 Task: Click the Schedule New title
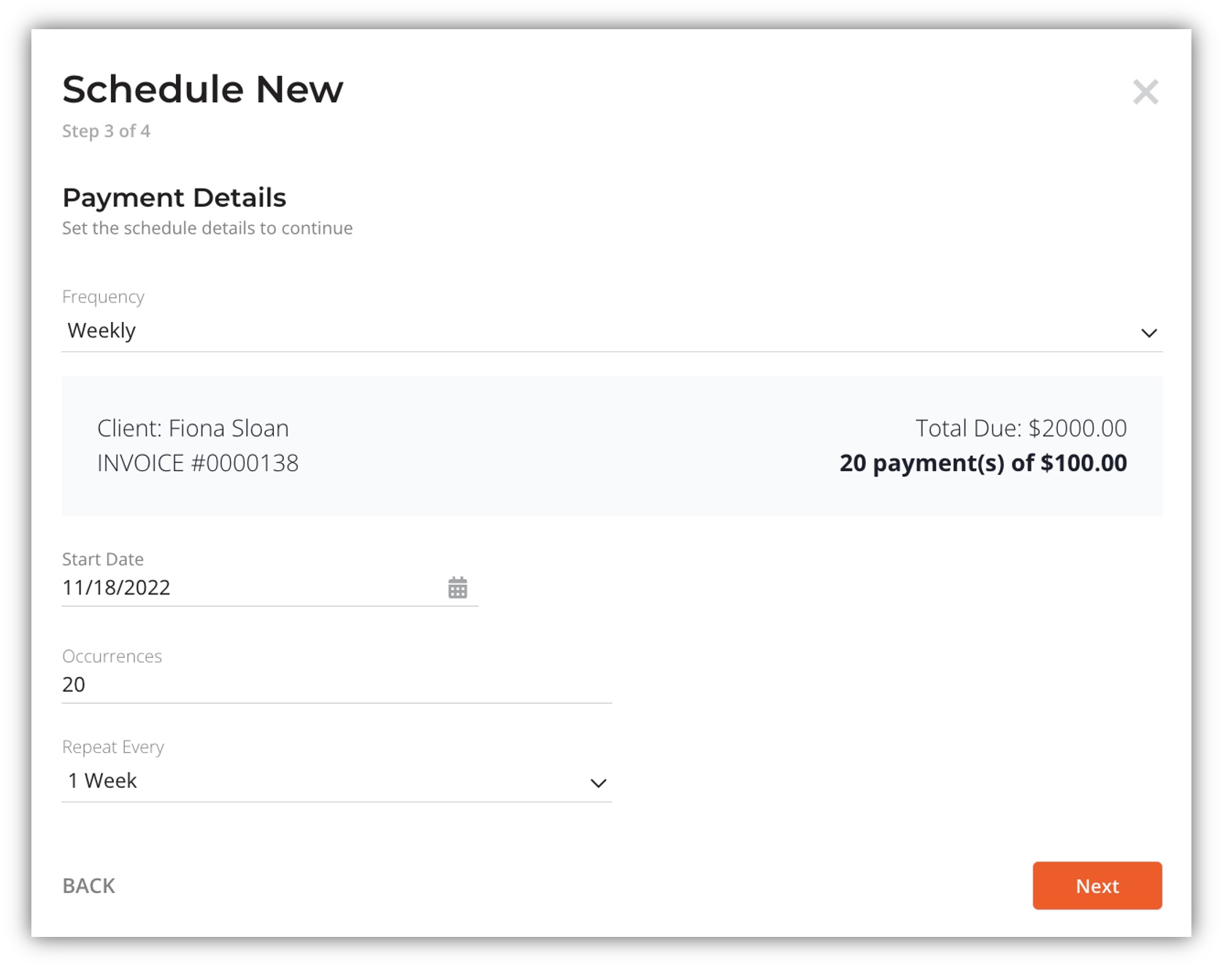[203, 90]
